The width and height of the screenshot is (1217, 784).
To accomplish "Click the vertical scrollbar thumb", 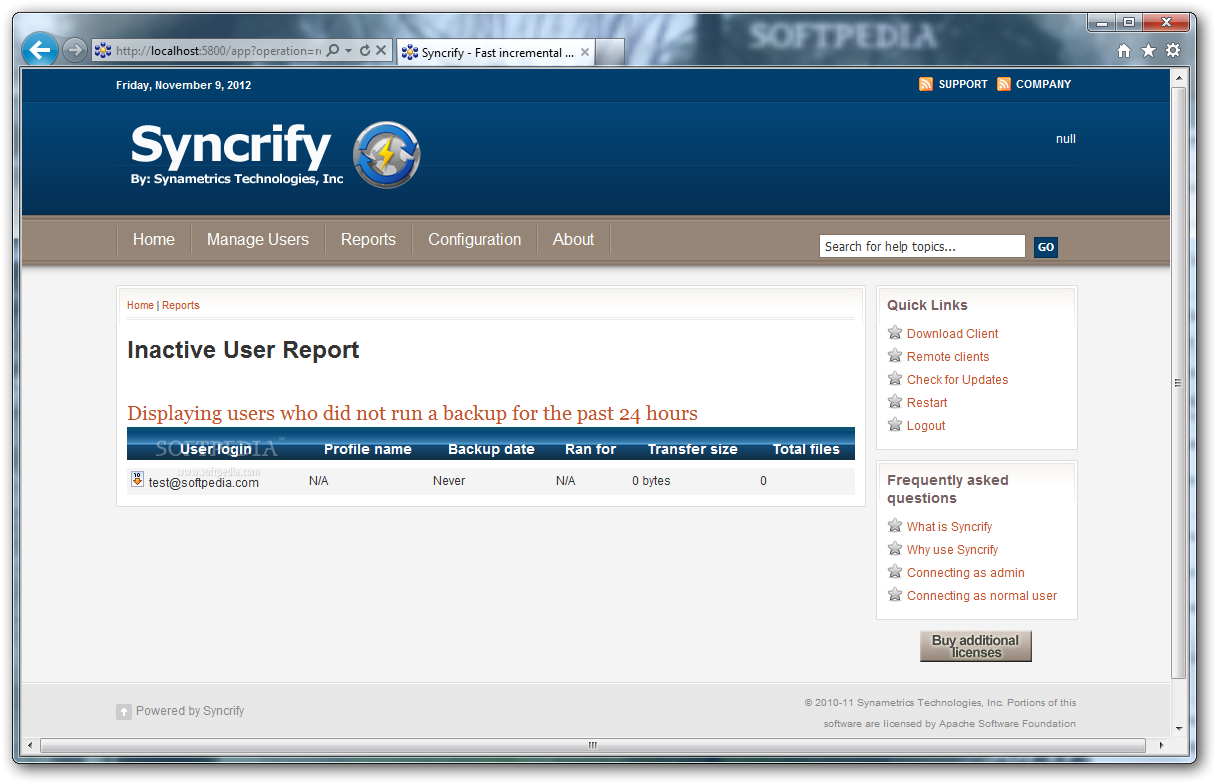I will coord(1178,382).
